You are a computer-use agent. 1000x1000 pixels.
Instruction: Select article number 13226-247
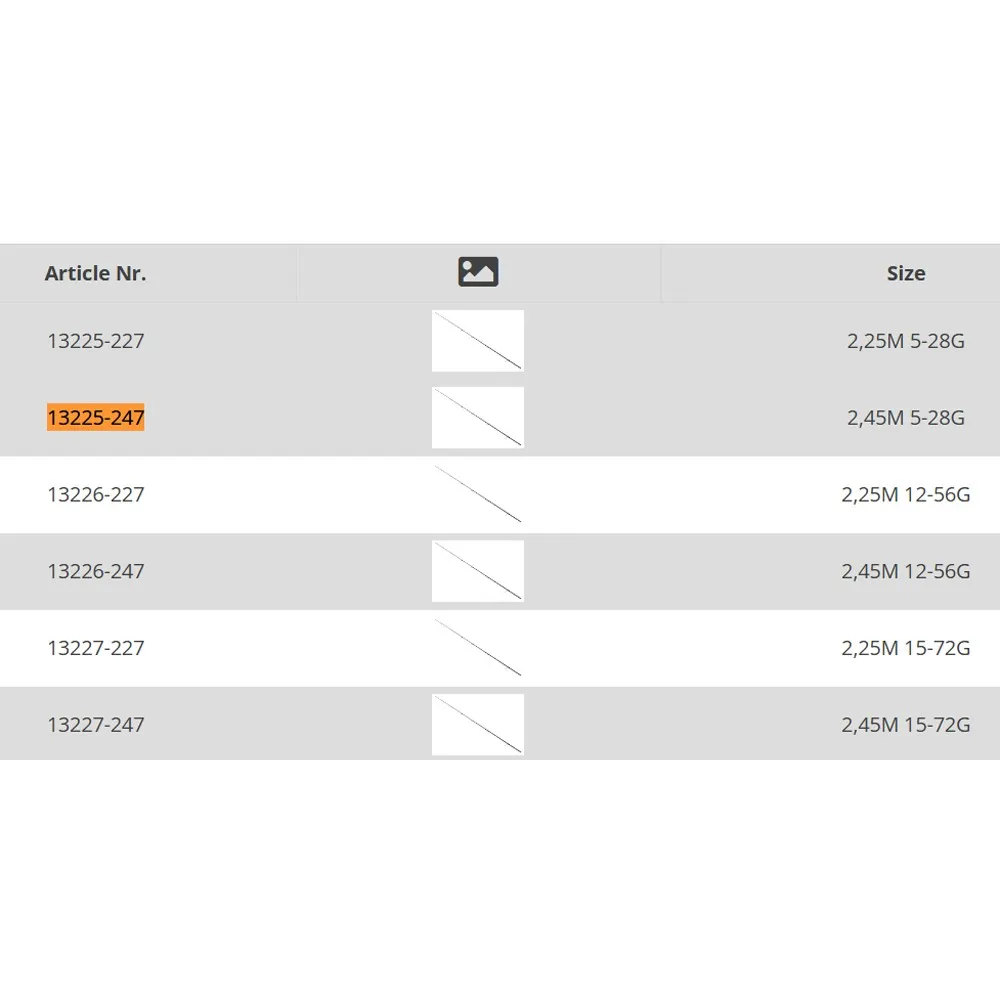[96, 571]
